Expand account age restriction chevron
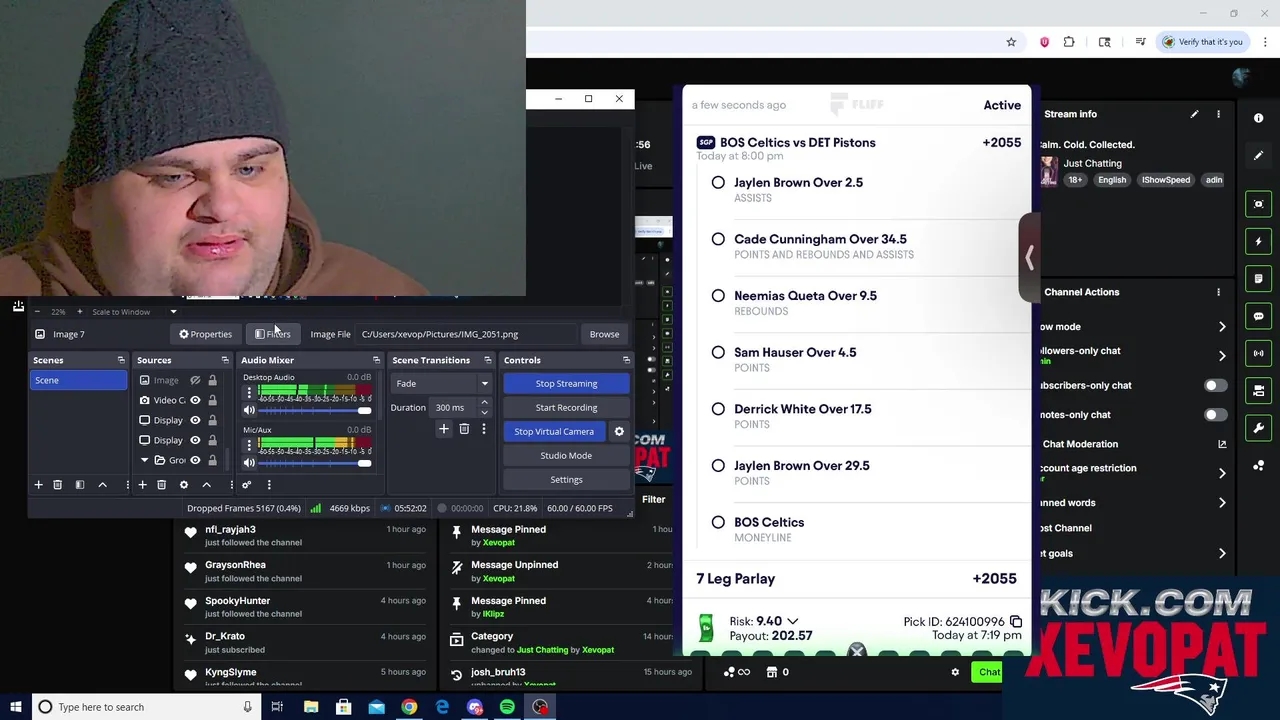 (1222, 472)
